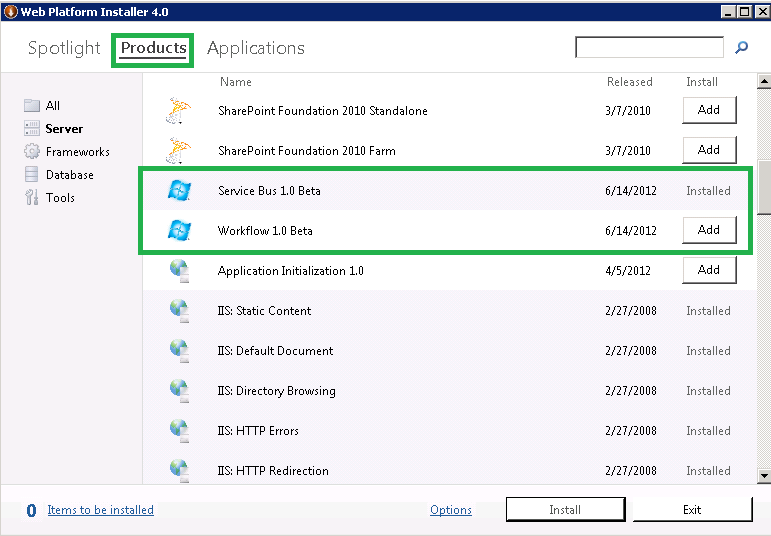This screenshot has height=536, width=771.
Task: Click the Exit button
Action: click(x=692, y=509)
